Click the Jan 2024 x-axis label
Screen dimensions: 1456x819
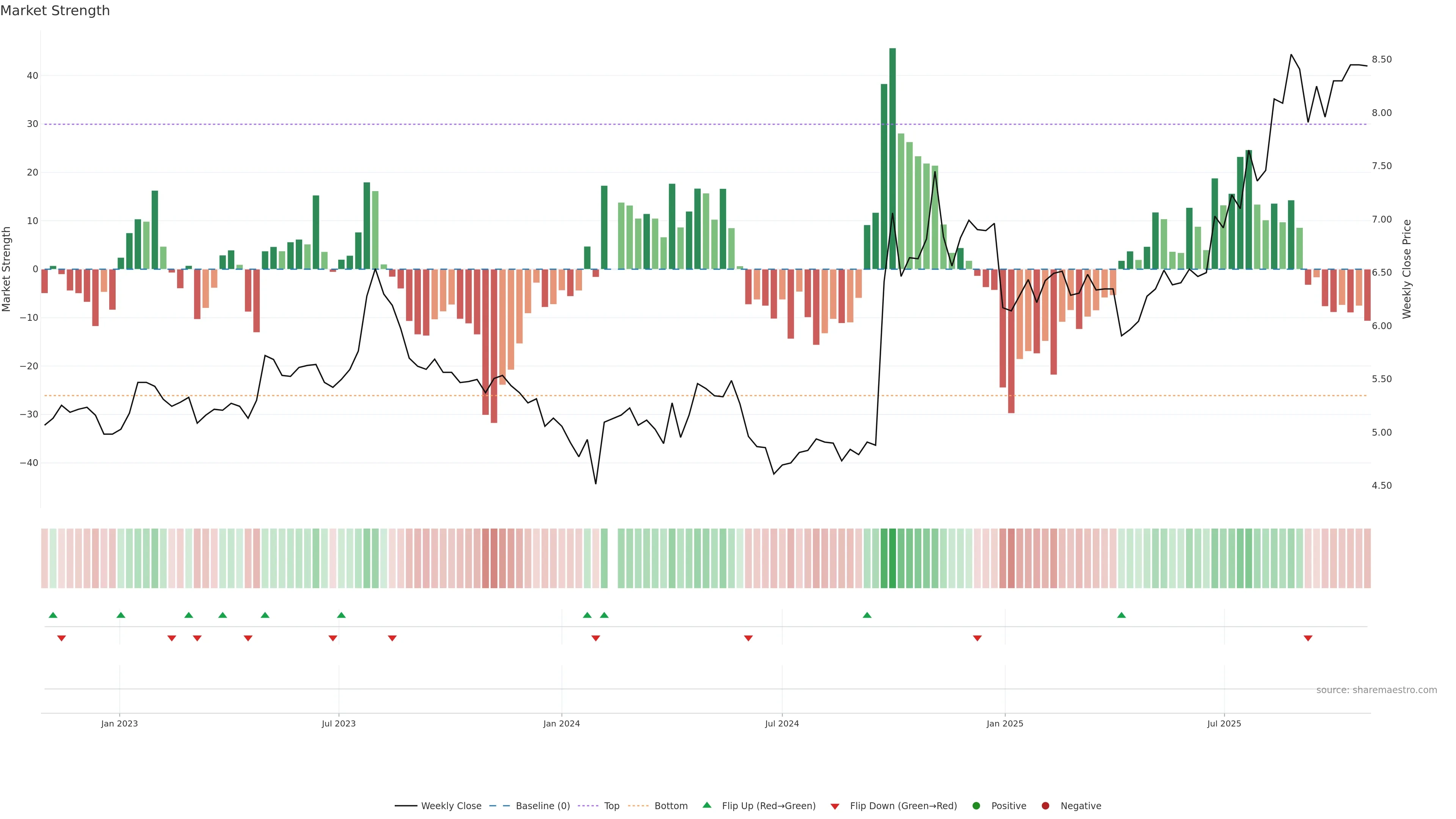click(561, 723)
